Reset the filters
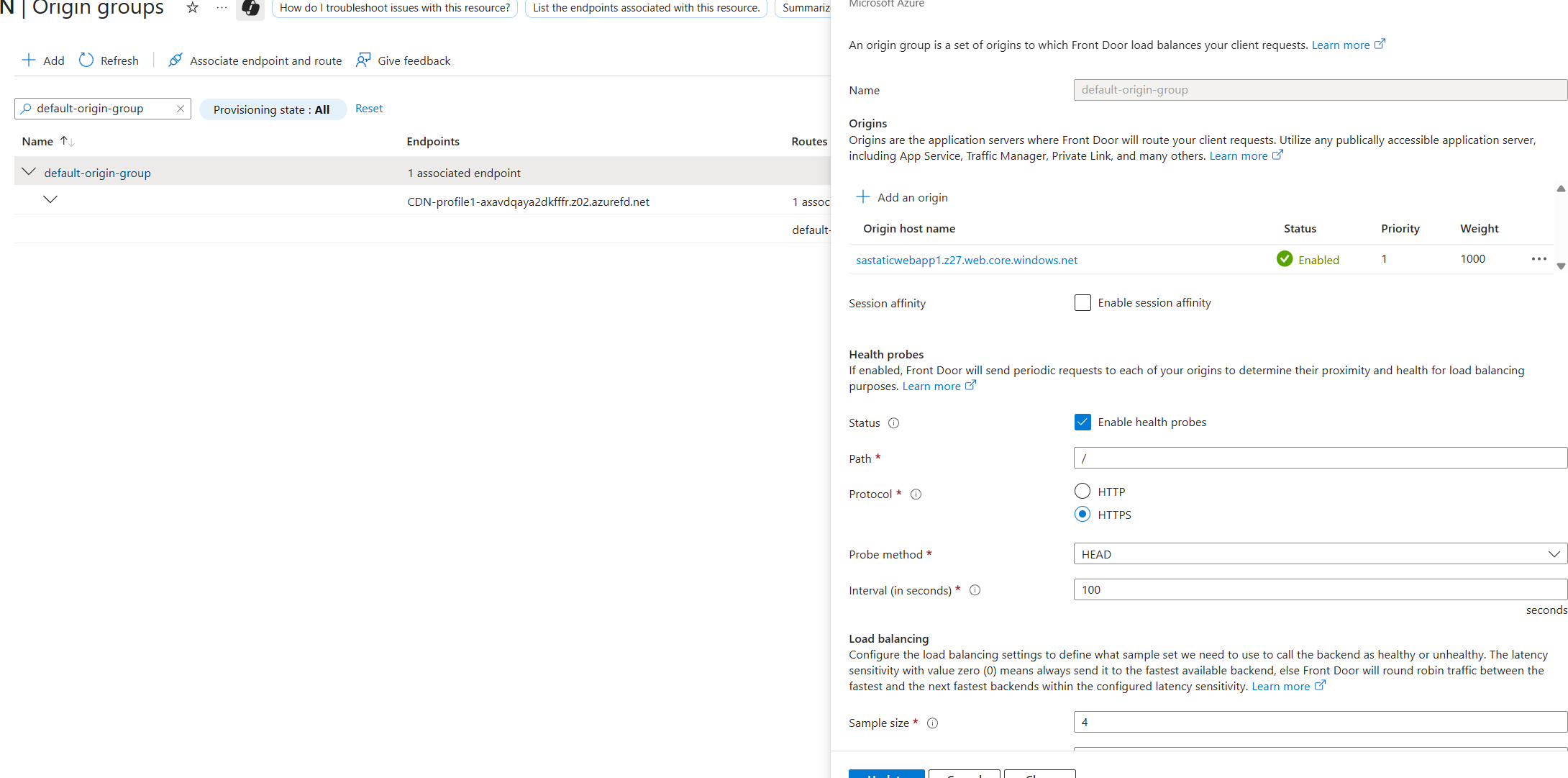Image resolution: width=1568 pixels, height=778 pixels. click(x=369, y=109)
